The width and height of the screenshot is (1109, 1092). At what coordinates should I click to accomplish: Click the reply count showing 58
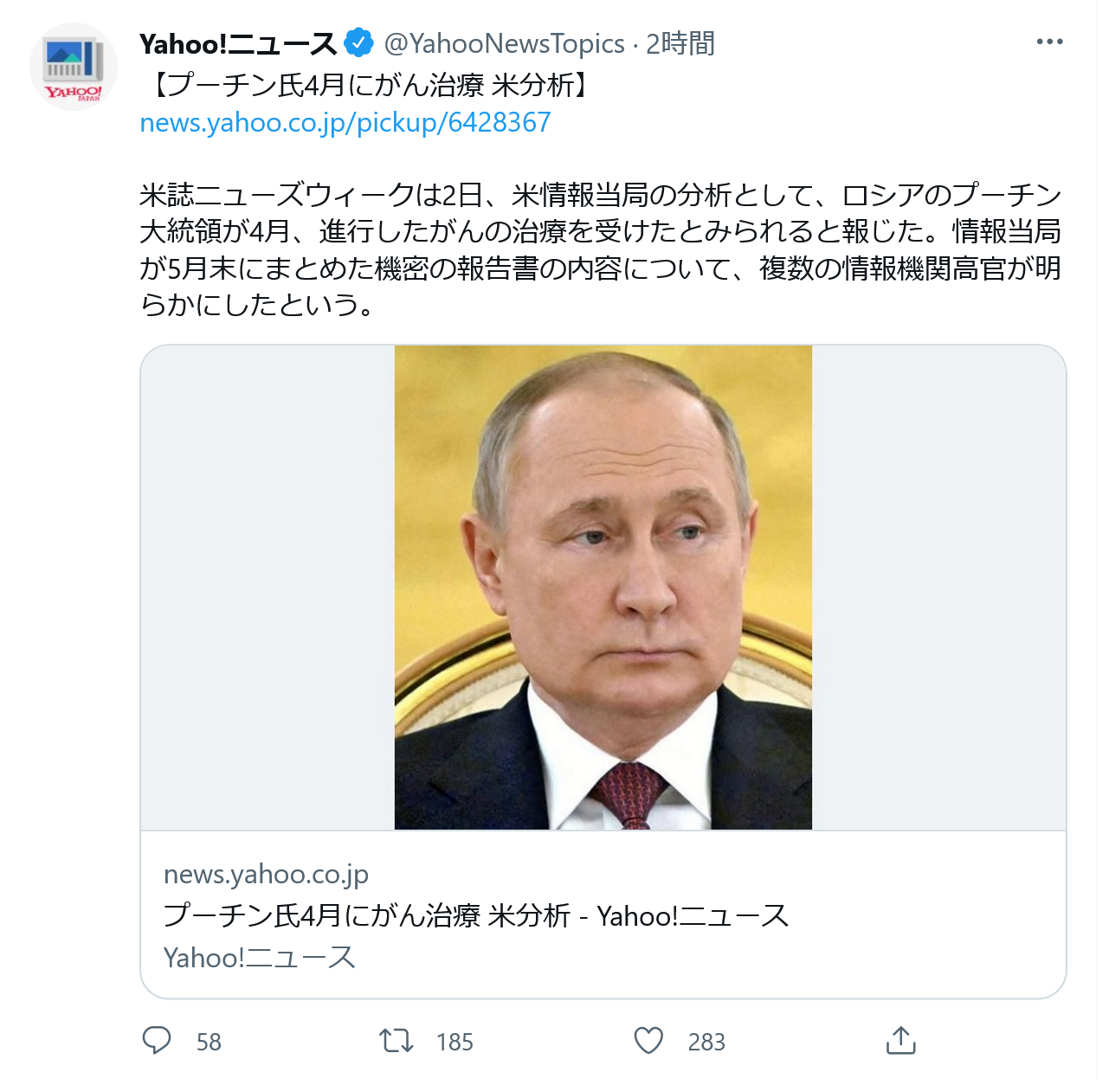(209, 1043)
